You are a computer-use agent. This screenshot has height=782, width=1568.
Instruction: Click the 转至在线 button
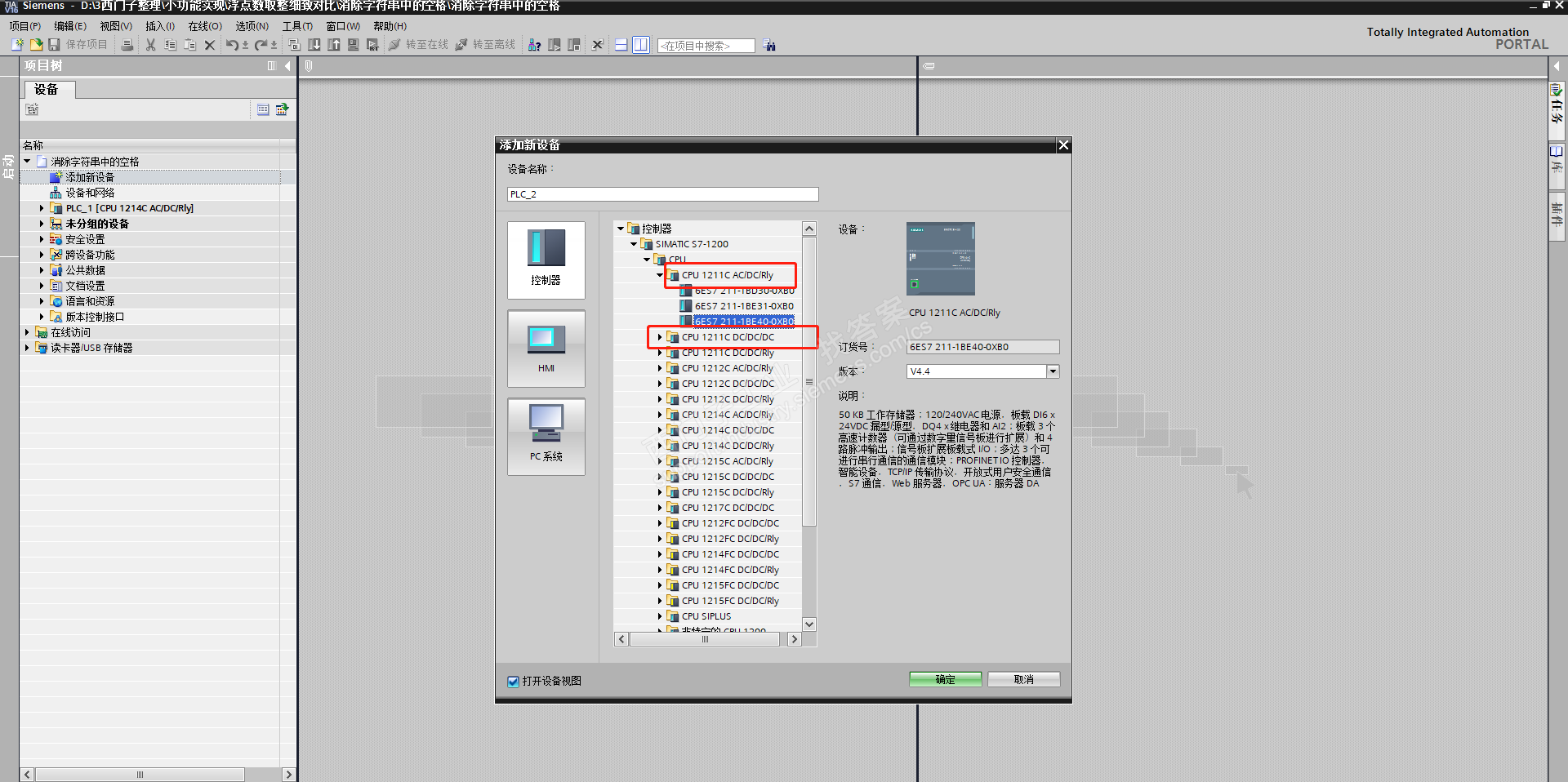(418, 45)
